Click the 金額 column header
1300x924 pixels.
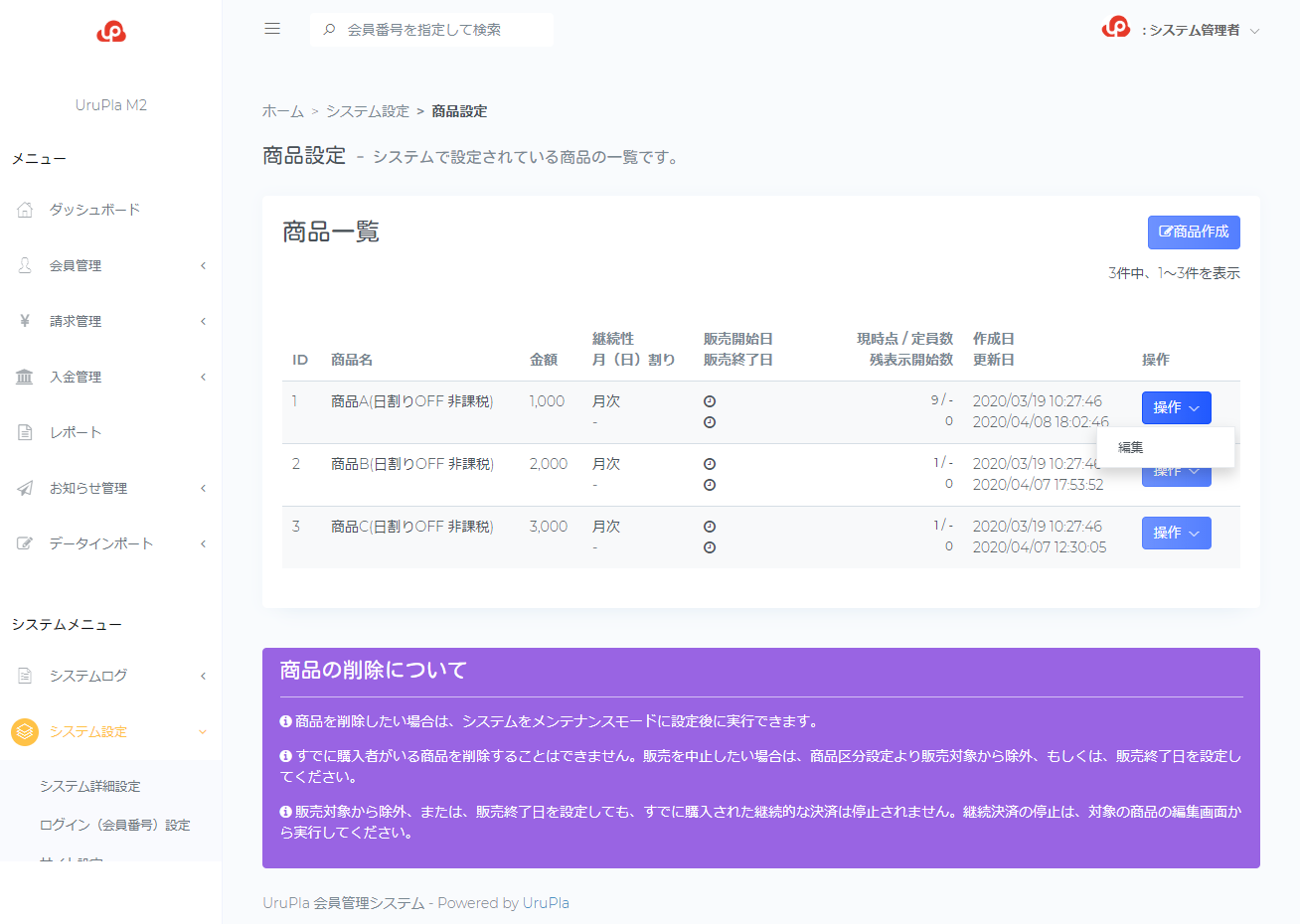tap(544, 360)
